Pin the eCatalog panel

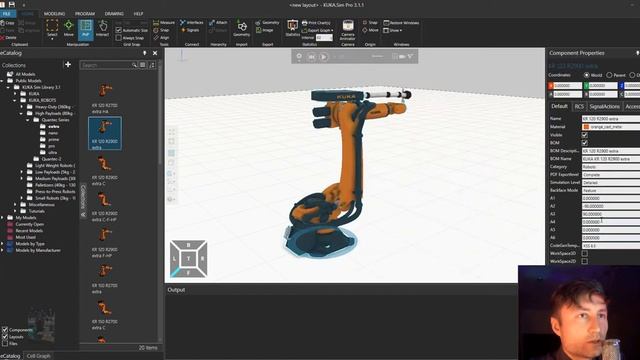(x=144, y=53)
